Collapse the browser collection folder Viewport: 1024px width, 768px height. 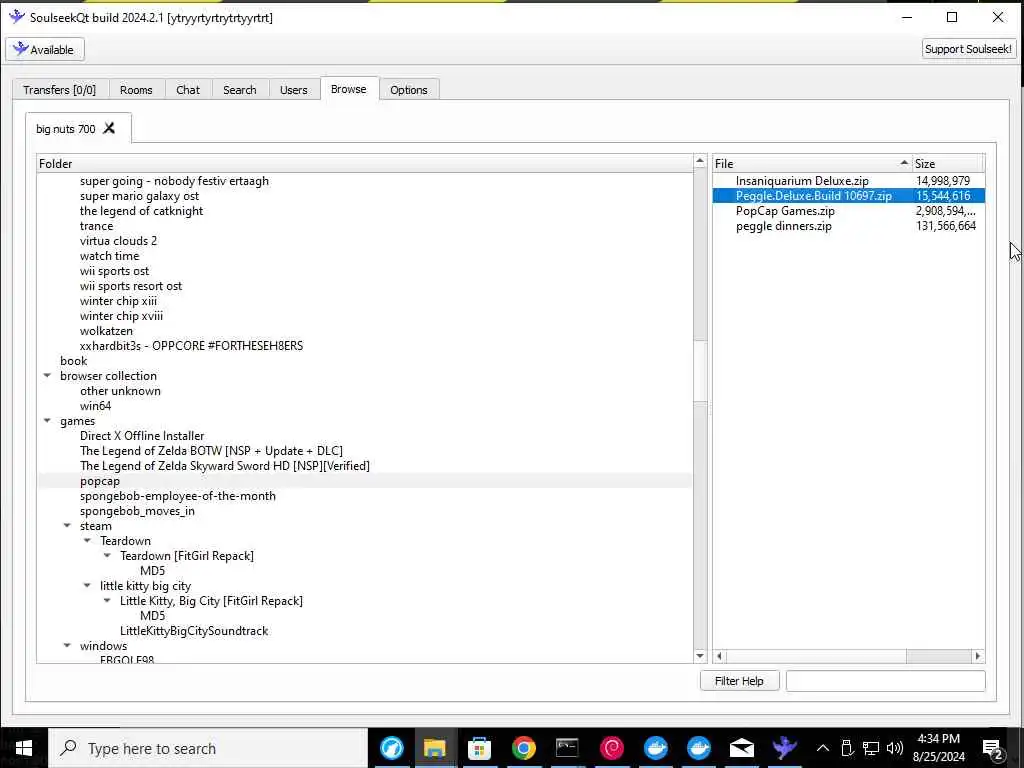point(47,376)
